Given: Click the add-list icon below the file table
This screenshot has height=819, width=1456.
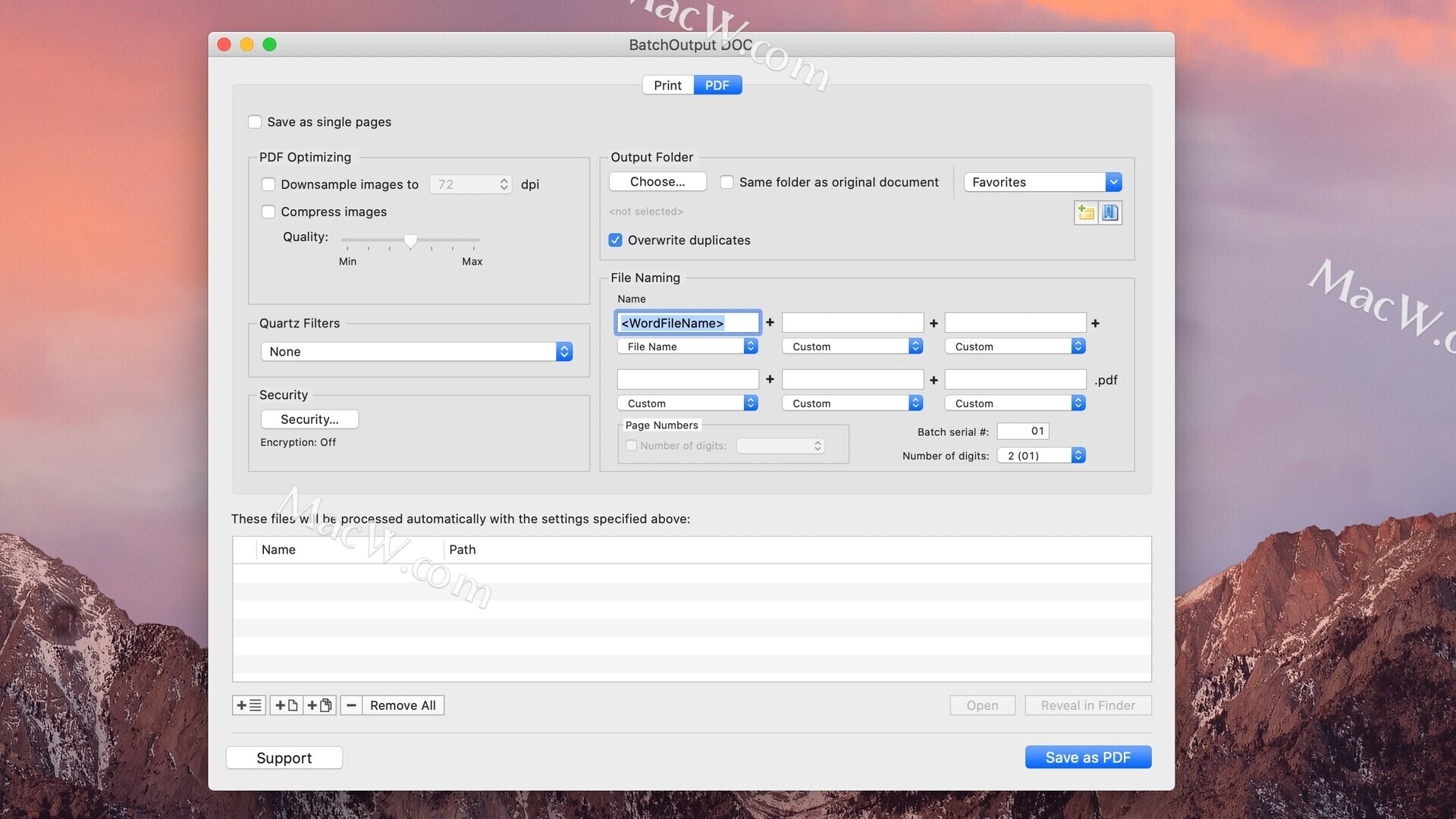Looking at the screenshot, I should (249, 705).
